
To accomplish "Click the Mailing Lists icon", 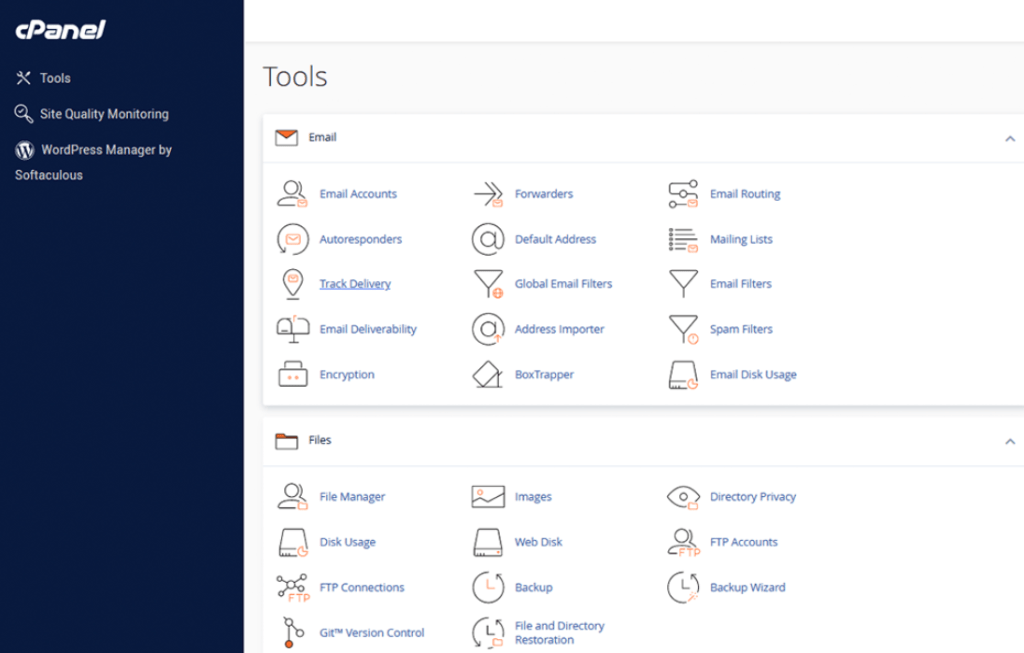I will [683, 240].
